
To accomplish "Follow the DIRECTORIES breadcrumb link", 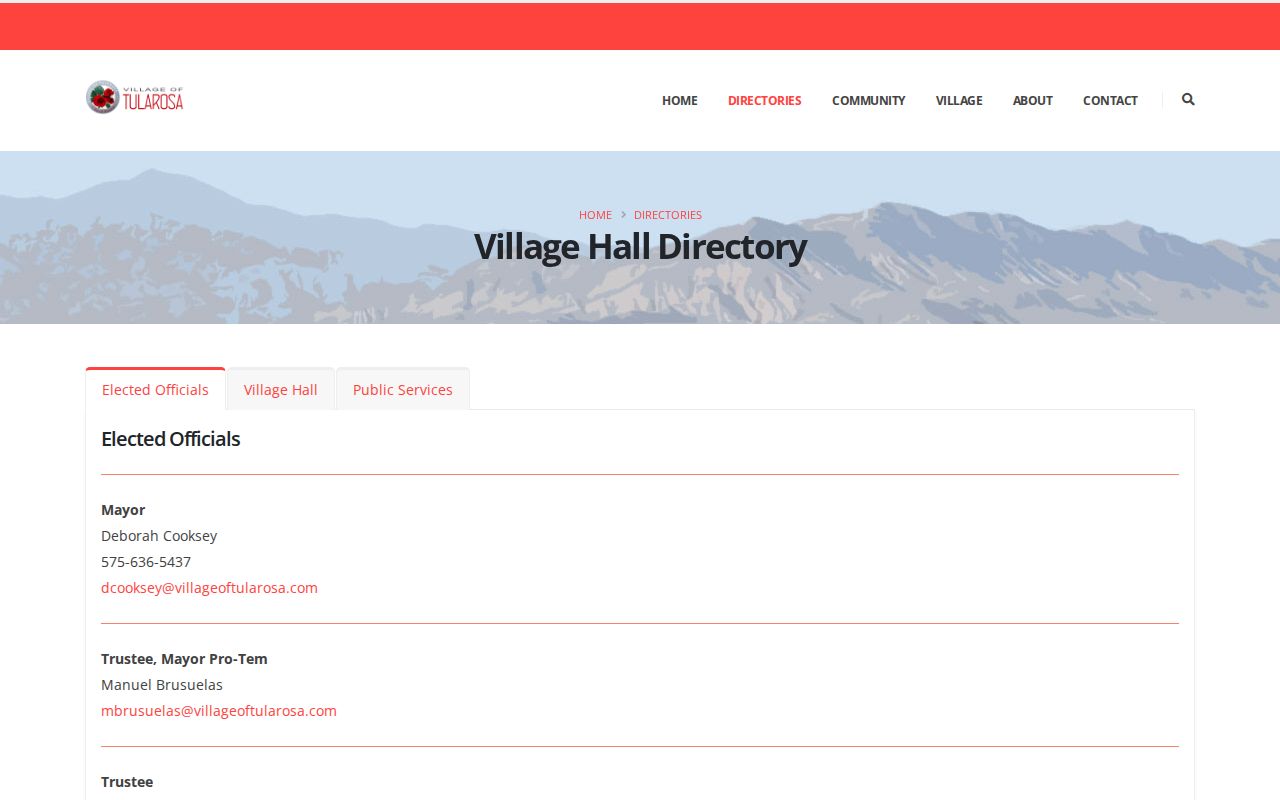I will coord(668,215).
